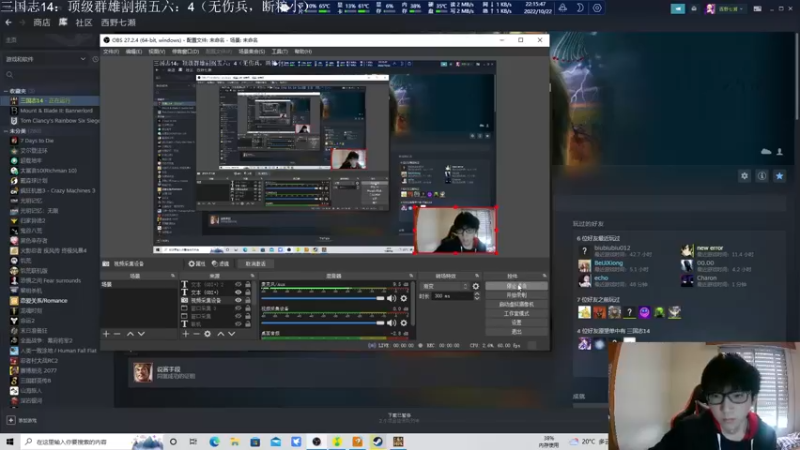This screenshot has height=450, width=800.
Task: Click transition duration 300 ms field
Action: 452,296
